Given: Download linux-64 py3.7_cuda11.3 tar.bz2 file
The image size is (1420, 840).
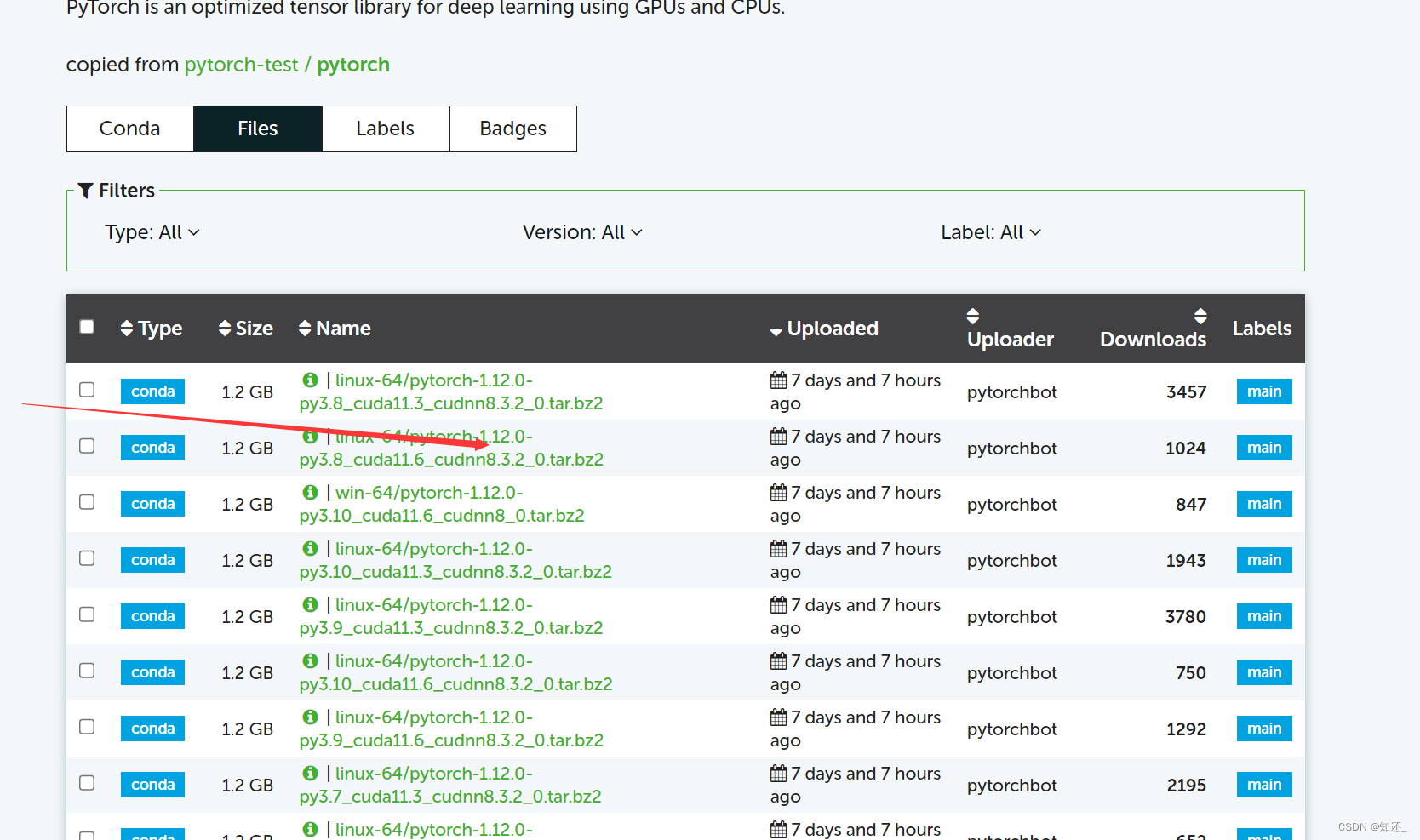Looking at the screenshot, I should (450, 785).
